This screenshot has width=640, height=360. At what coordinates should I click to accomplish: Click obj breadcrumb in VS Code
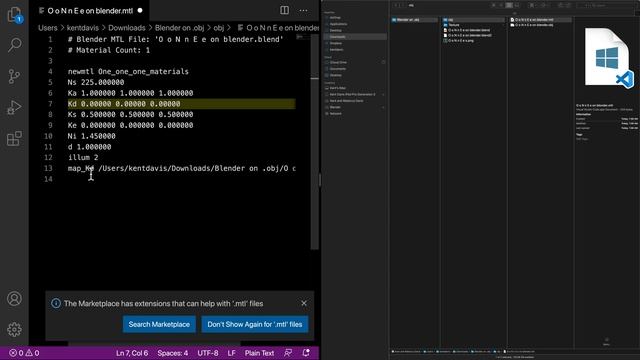pos(219,28)
